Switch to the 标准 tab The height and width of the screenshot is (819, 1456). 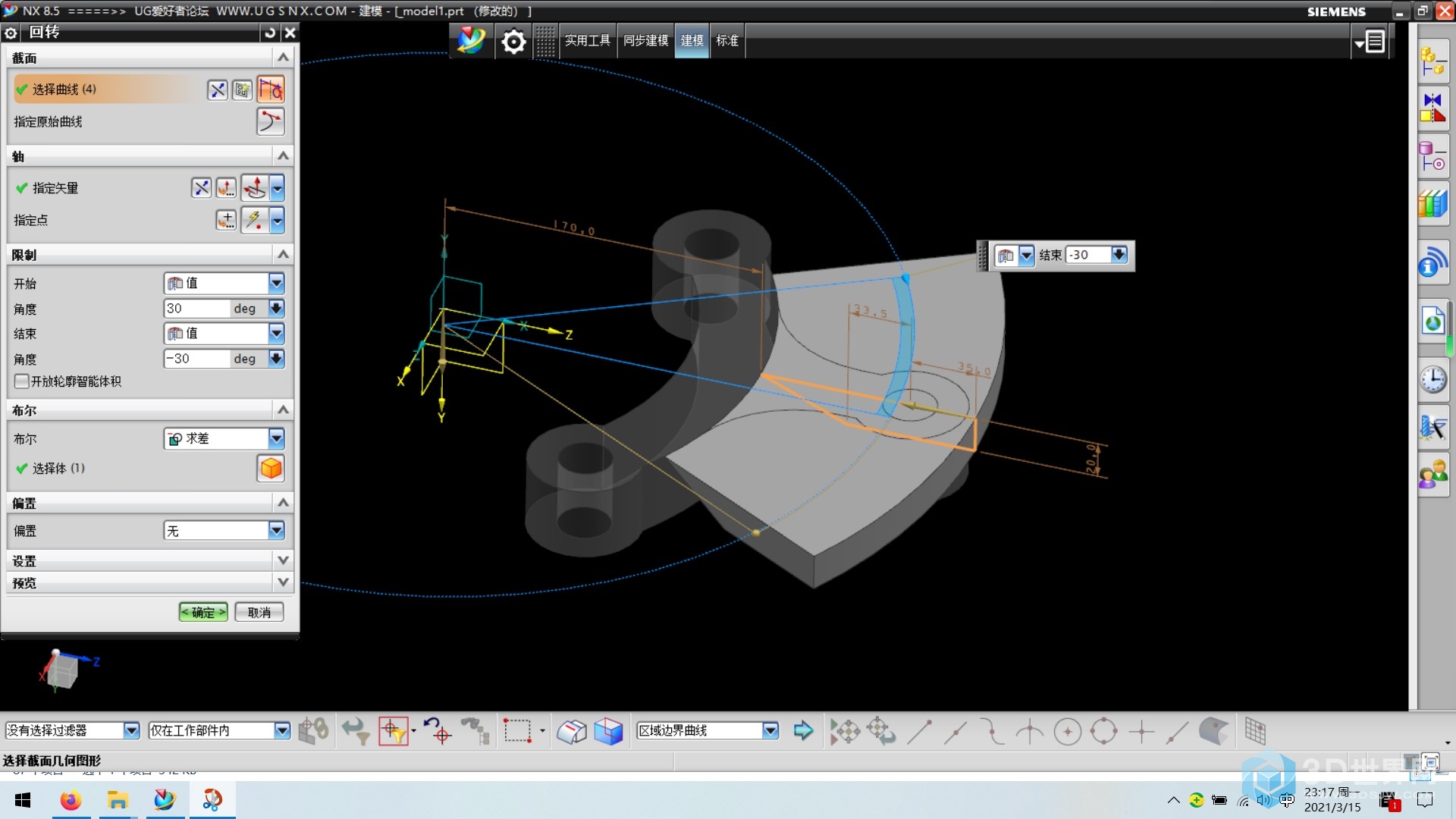pos(727,41)
